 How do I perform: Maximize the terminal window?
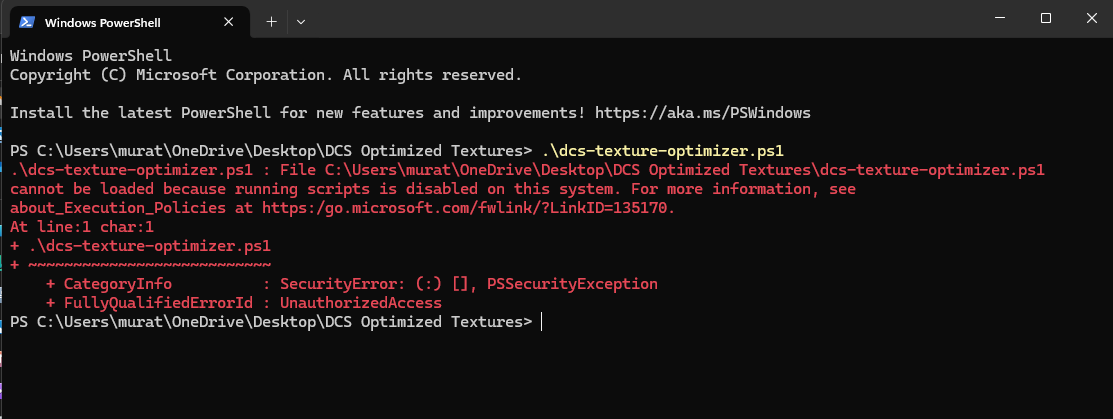[1046, 18]
